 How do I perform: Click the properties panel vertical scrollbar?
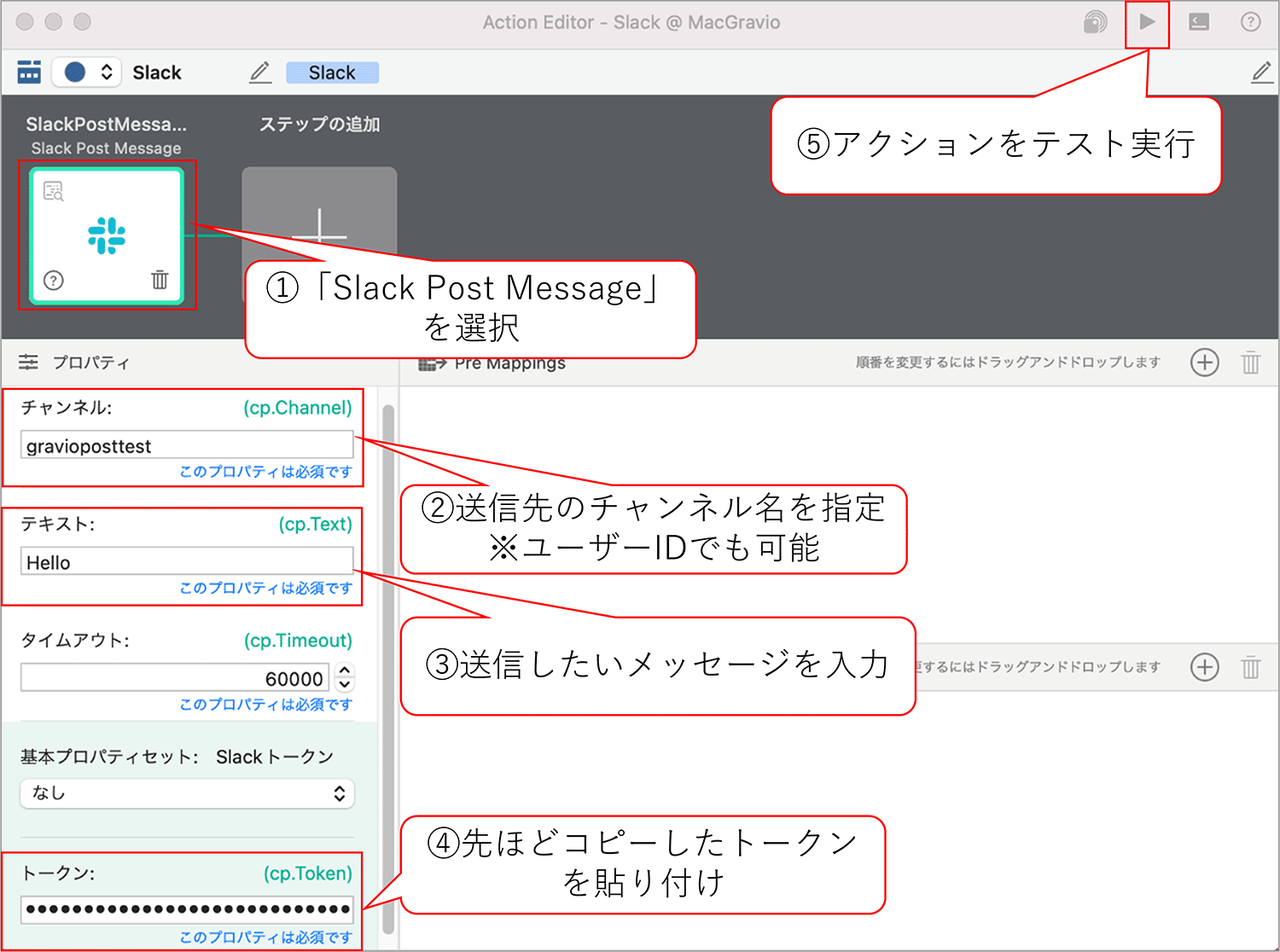388,670
